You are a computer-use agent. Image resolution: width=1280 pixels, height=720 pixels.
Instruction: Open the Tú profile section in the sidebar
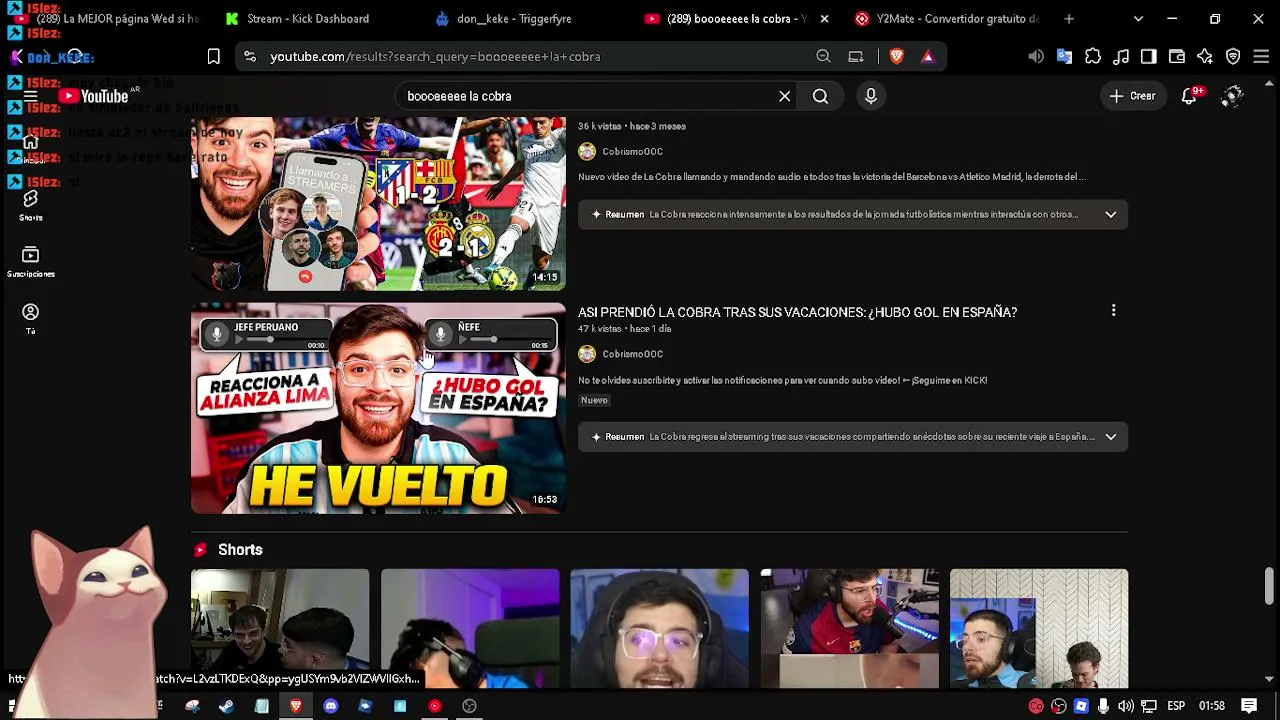click(x=30, y=318)
